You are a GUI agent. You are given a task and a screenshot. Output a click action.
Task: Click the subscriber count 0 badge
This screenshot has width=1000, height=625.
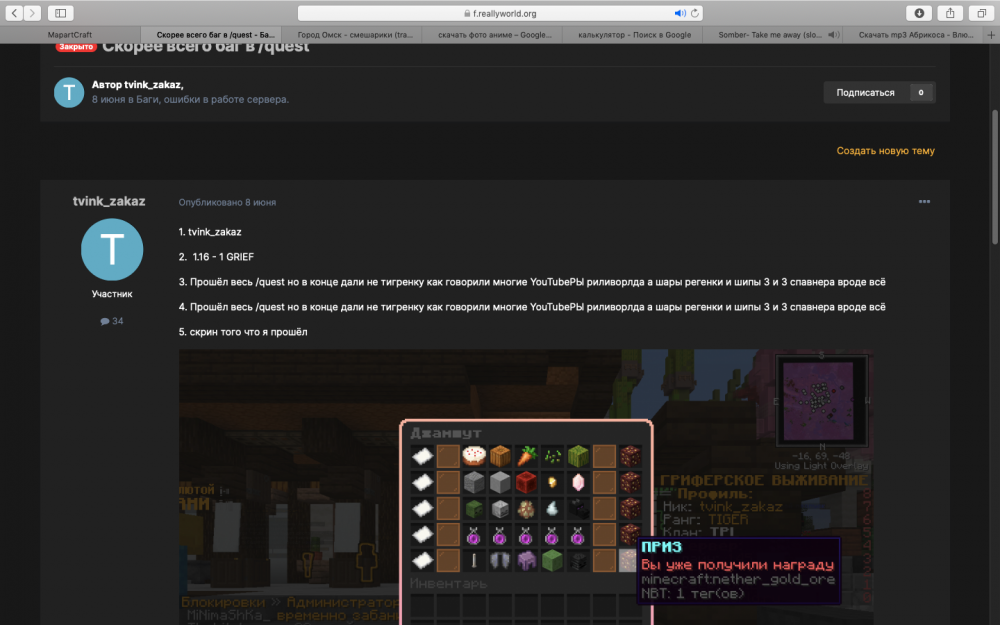pos(921,92)
